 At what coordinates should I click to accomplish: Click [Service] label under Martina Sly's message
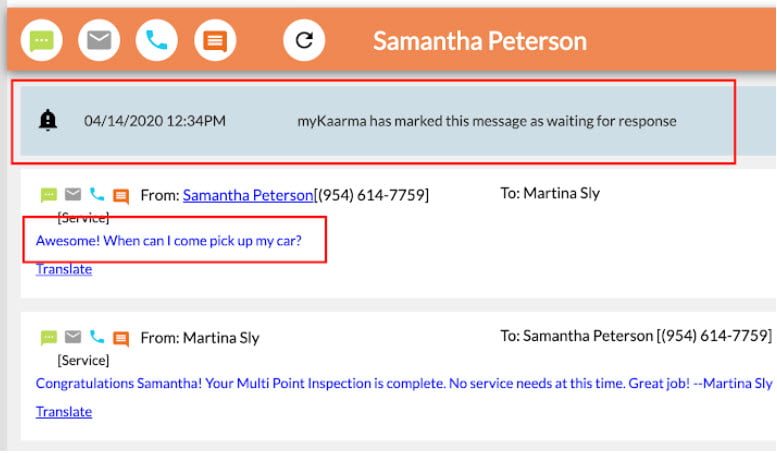point(83,360)
